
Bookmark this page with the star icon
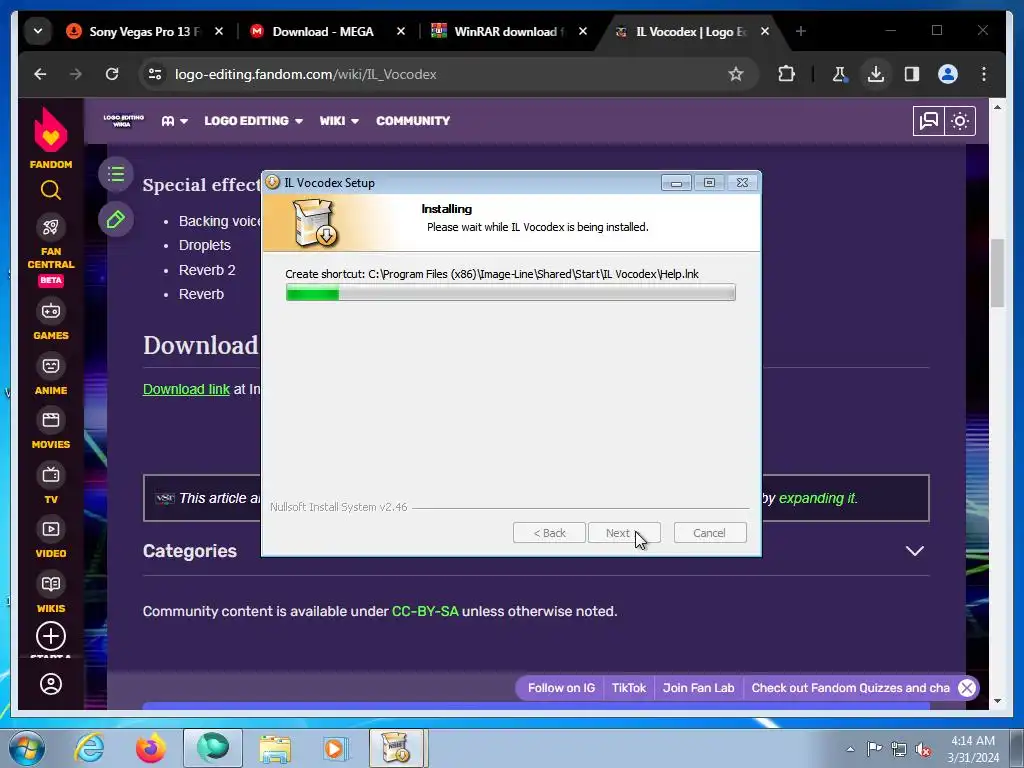click(x=736, y=74)
